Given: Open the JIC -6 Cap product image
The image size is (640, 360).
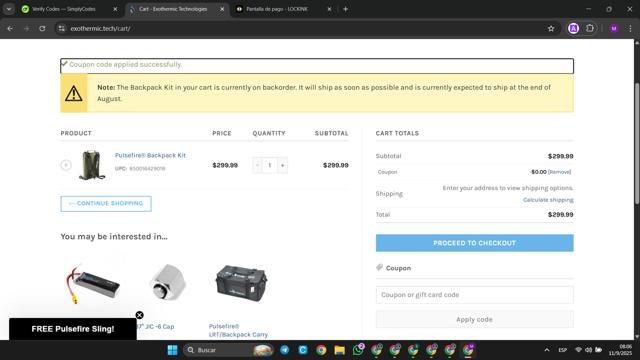Looking at the screenshot, I should [x=168, y=282].
